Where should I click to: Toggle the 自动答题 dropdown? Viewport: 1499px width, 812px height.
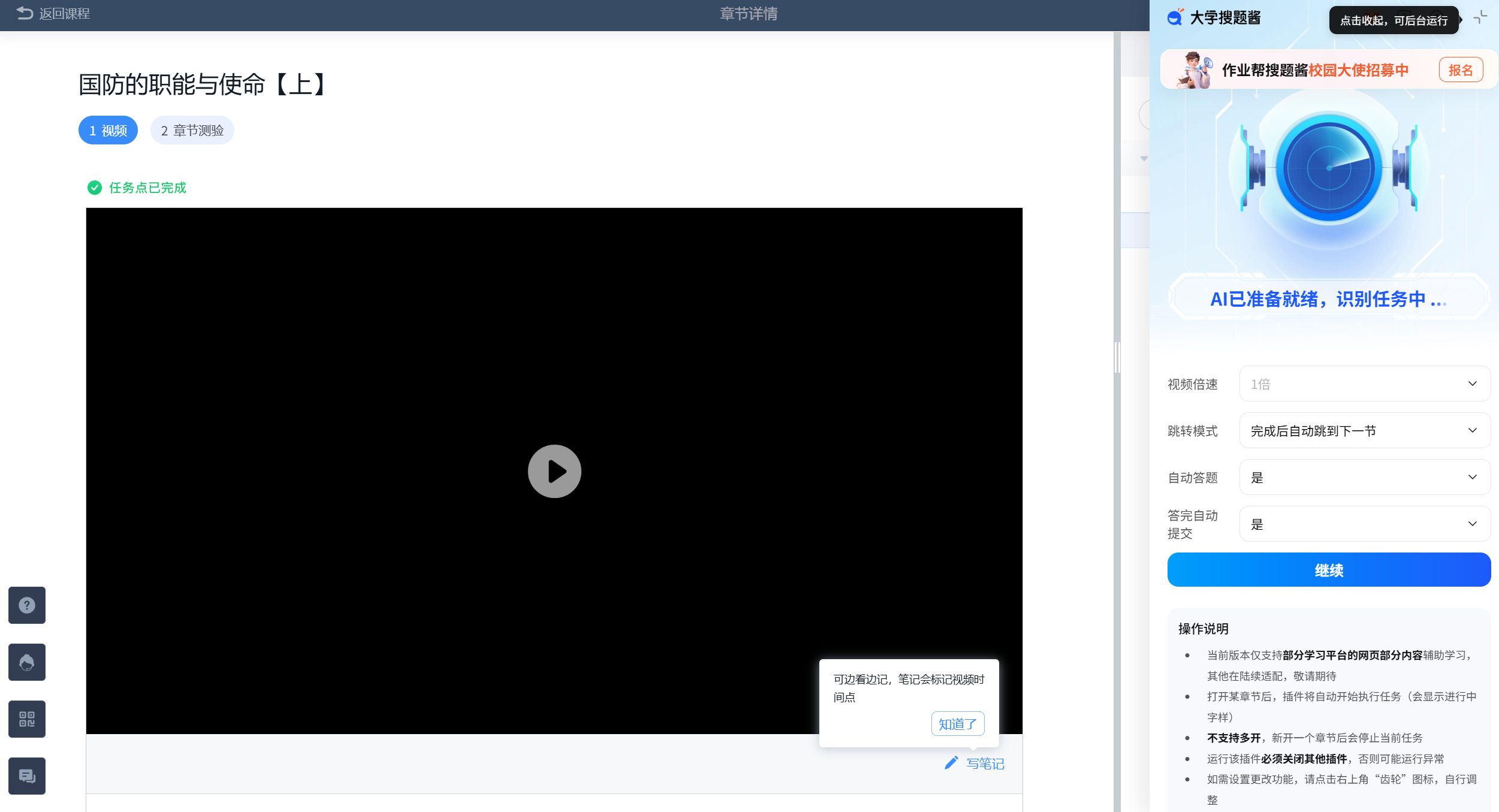[x=1364, y=477]
